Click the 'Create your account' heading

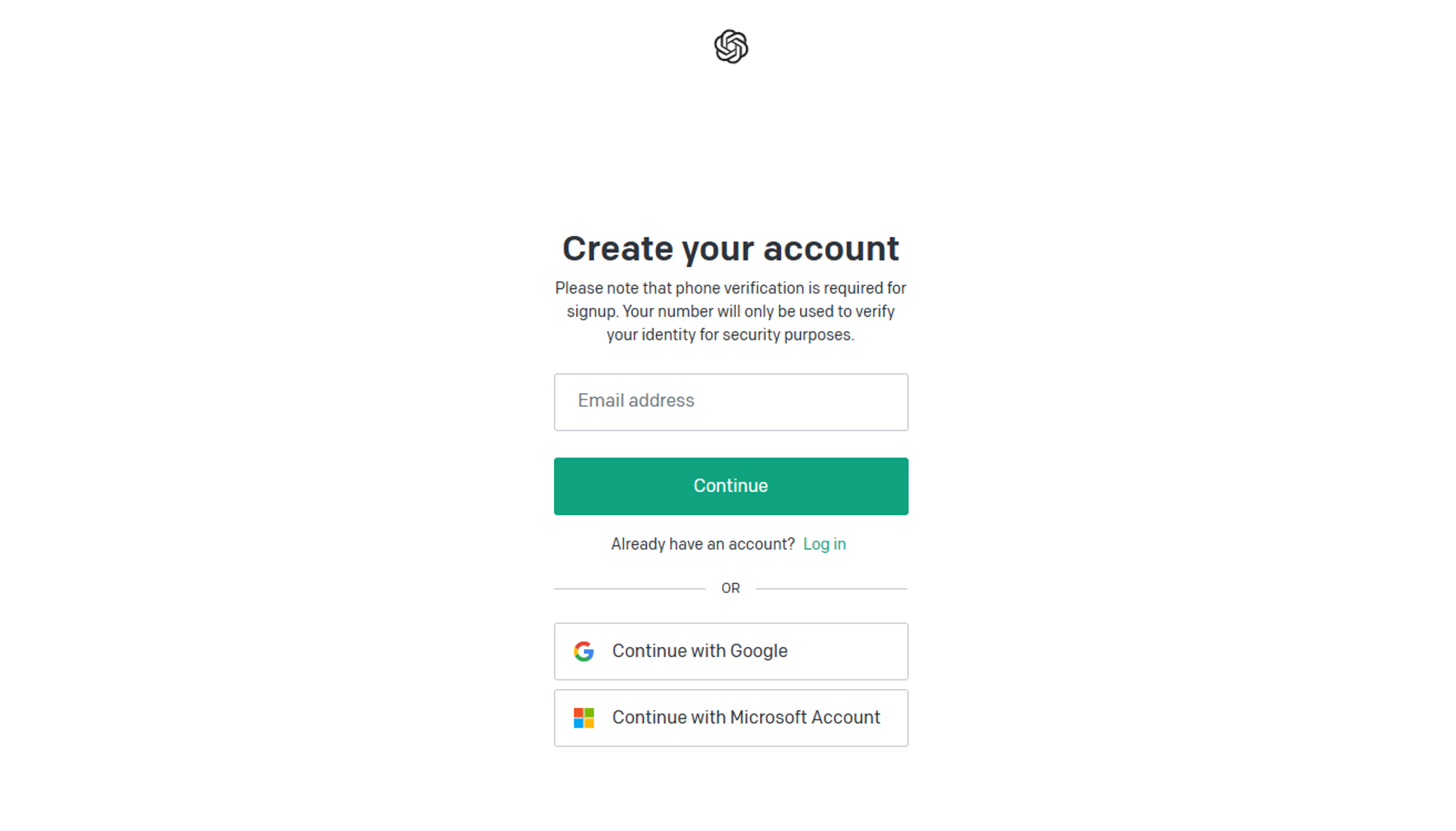click(731, 249)
